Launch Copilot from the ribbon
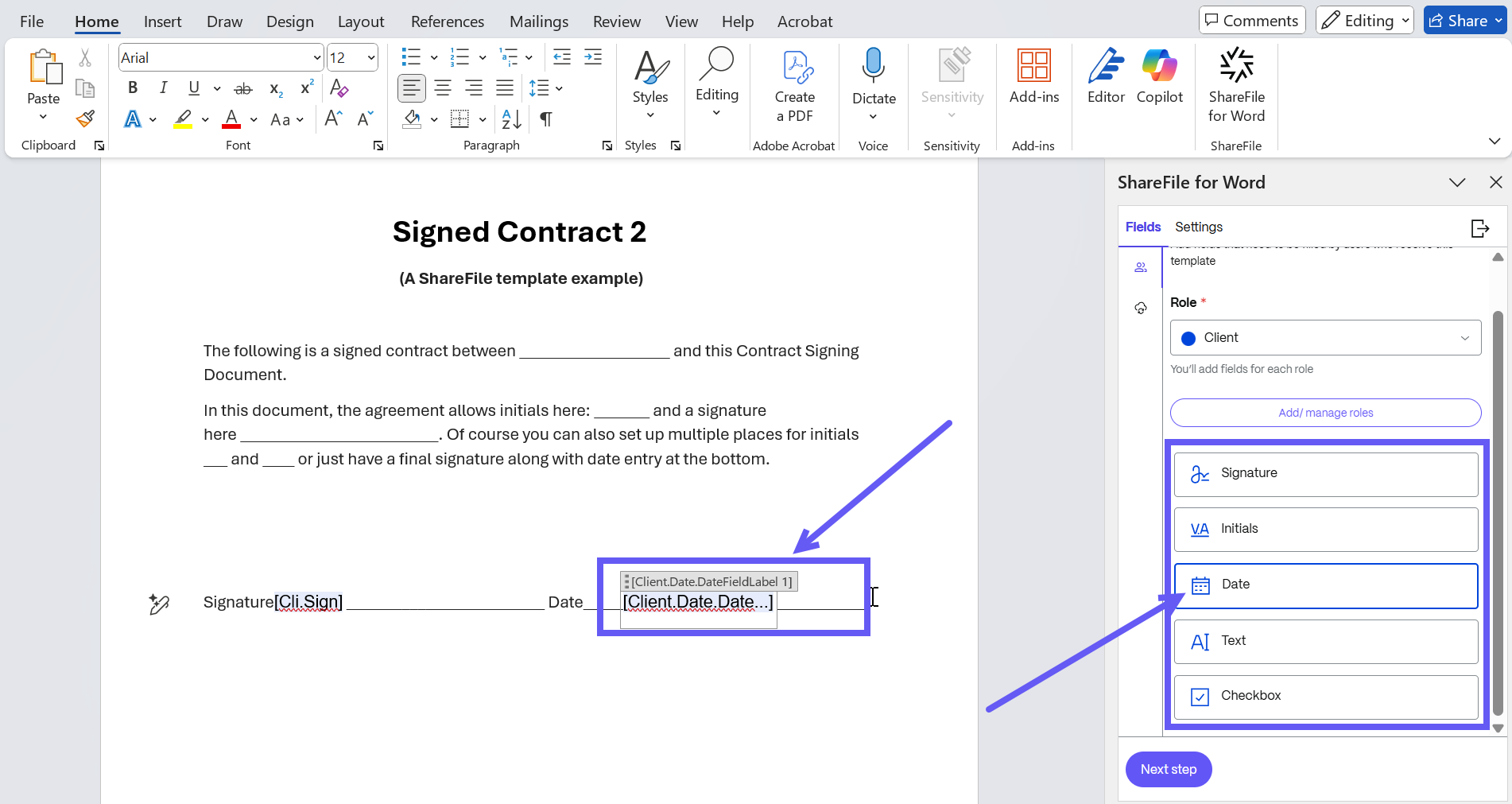 click(1159, 76)
